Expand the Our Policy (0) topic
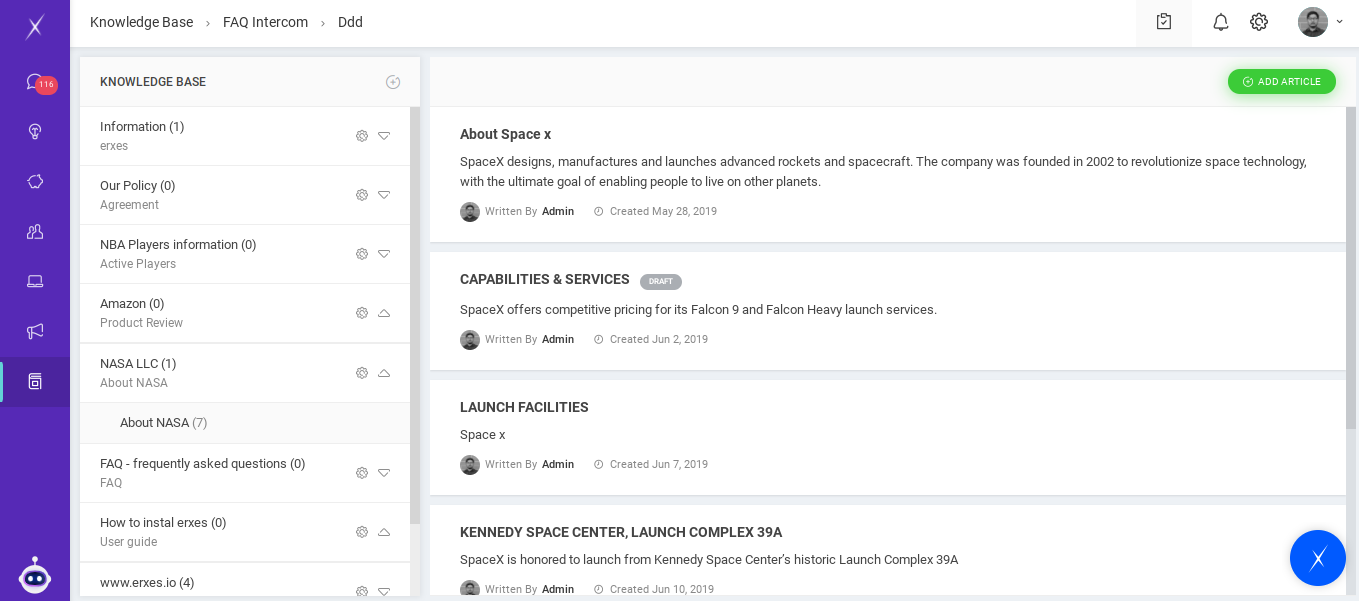This screenshot has height=601, width=1359. [x=384, y=195]
